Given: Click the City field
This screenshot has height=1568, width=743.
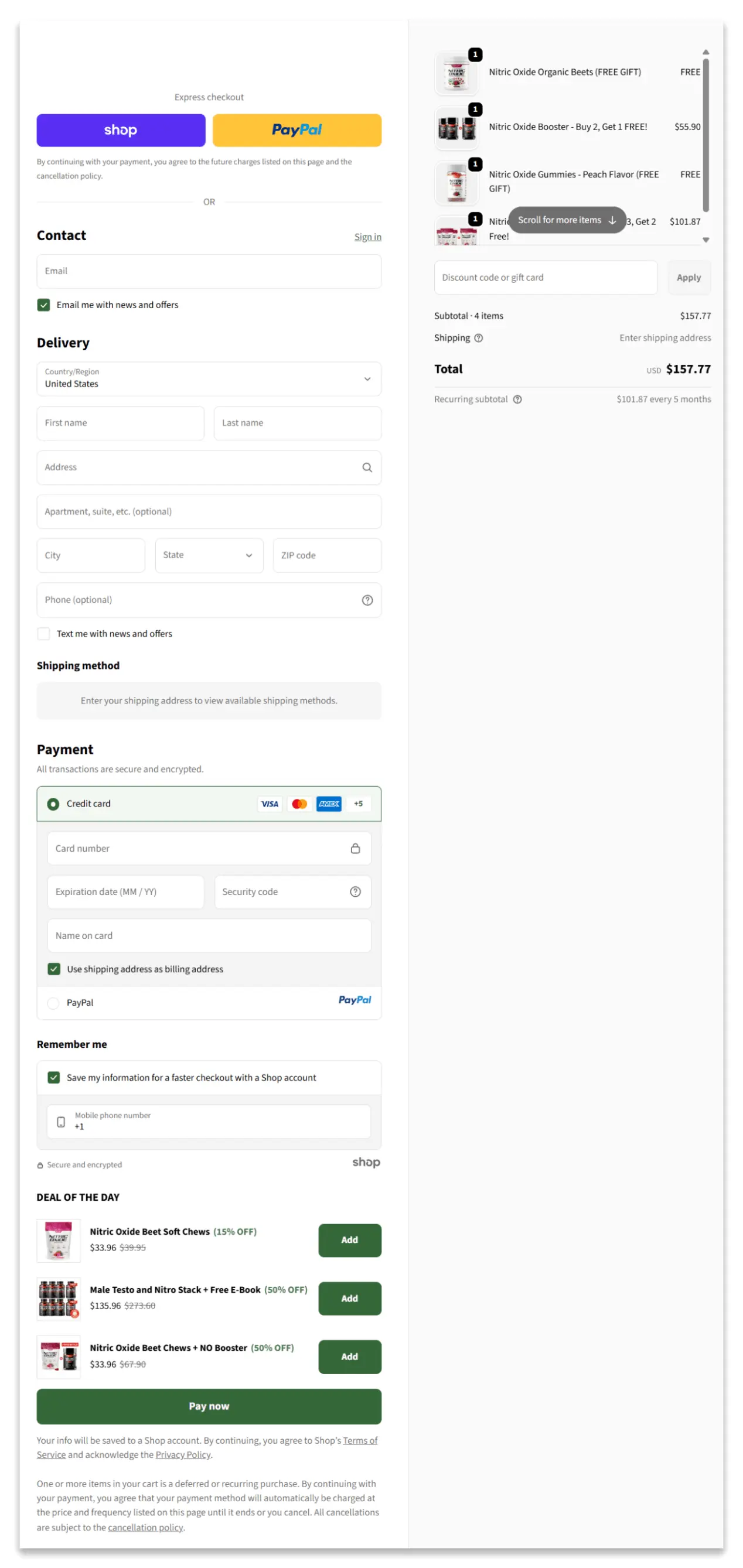Looking at the screenshot, I should click(x=91, y=556).
